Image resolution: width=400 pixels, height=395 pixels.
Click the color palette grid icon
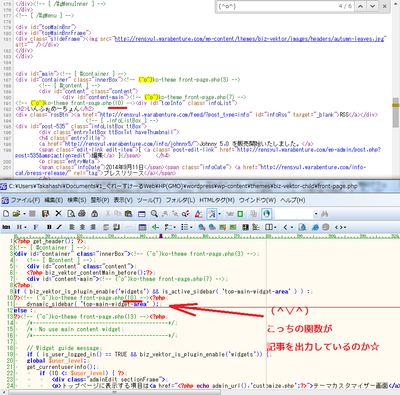[245, 227]
